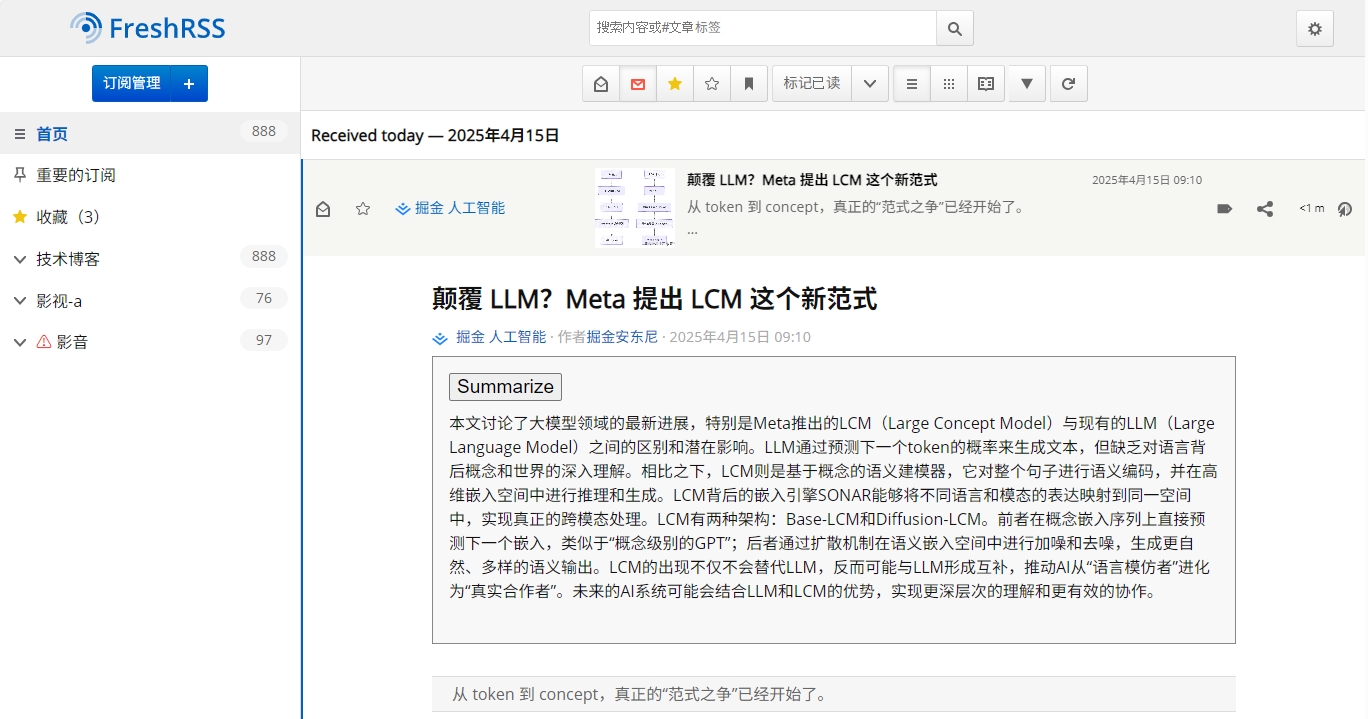Screen dimensions: 1368x719
Task: Click 掘金 人工智能 link under heading
Action: tap(501, 337)
